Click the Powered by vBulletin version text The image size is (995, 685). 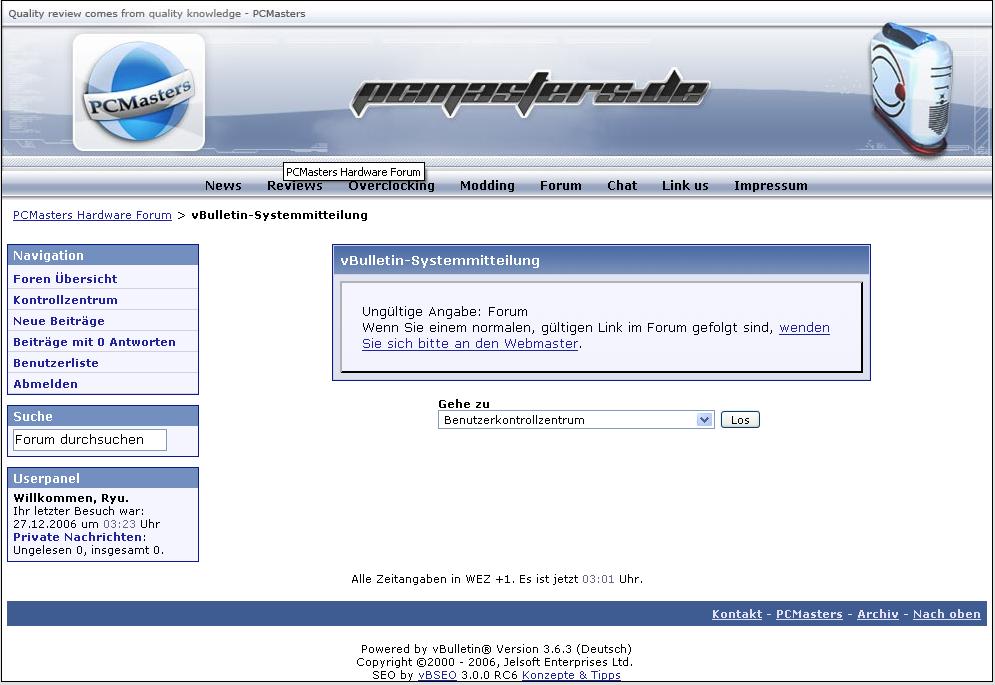click(496, 649)
